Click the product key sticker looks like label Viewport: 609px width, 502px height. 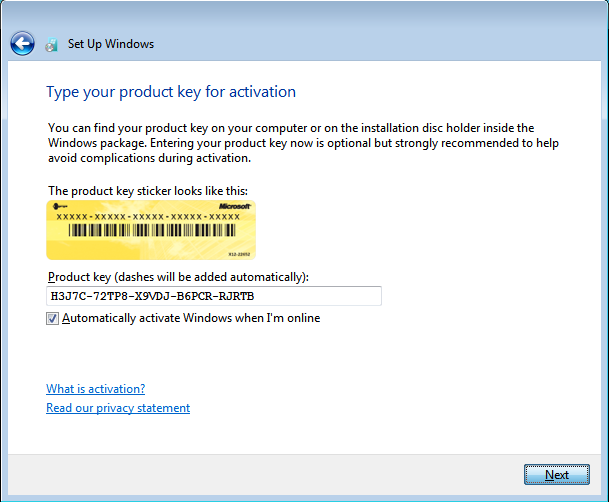pos(148,191)
